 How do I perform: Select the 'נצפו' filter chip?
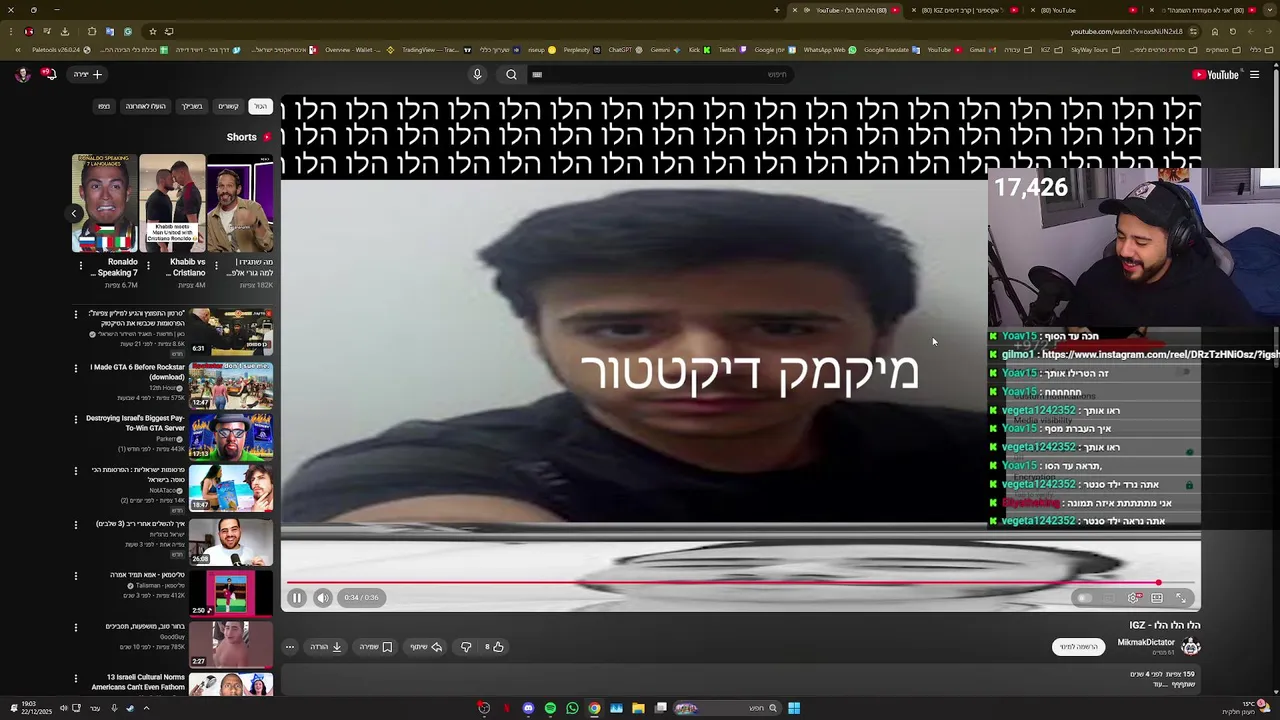104,106
